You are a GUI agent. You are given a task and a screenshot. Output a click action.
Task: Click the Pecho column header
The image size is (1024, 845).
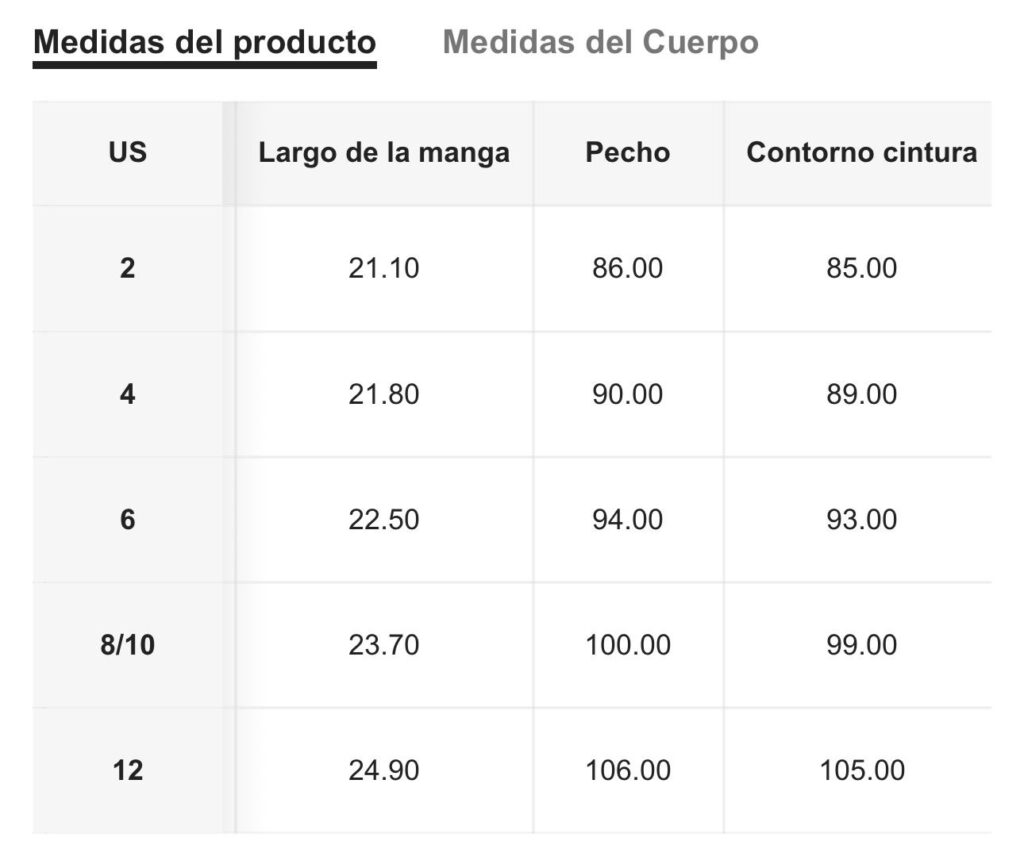pos(628,153)
